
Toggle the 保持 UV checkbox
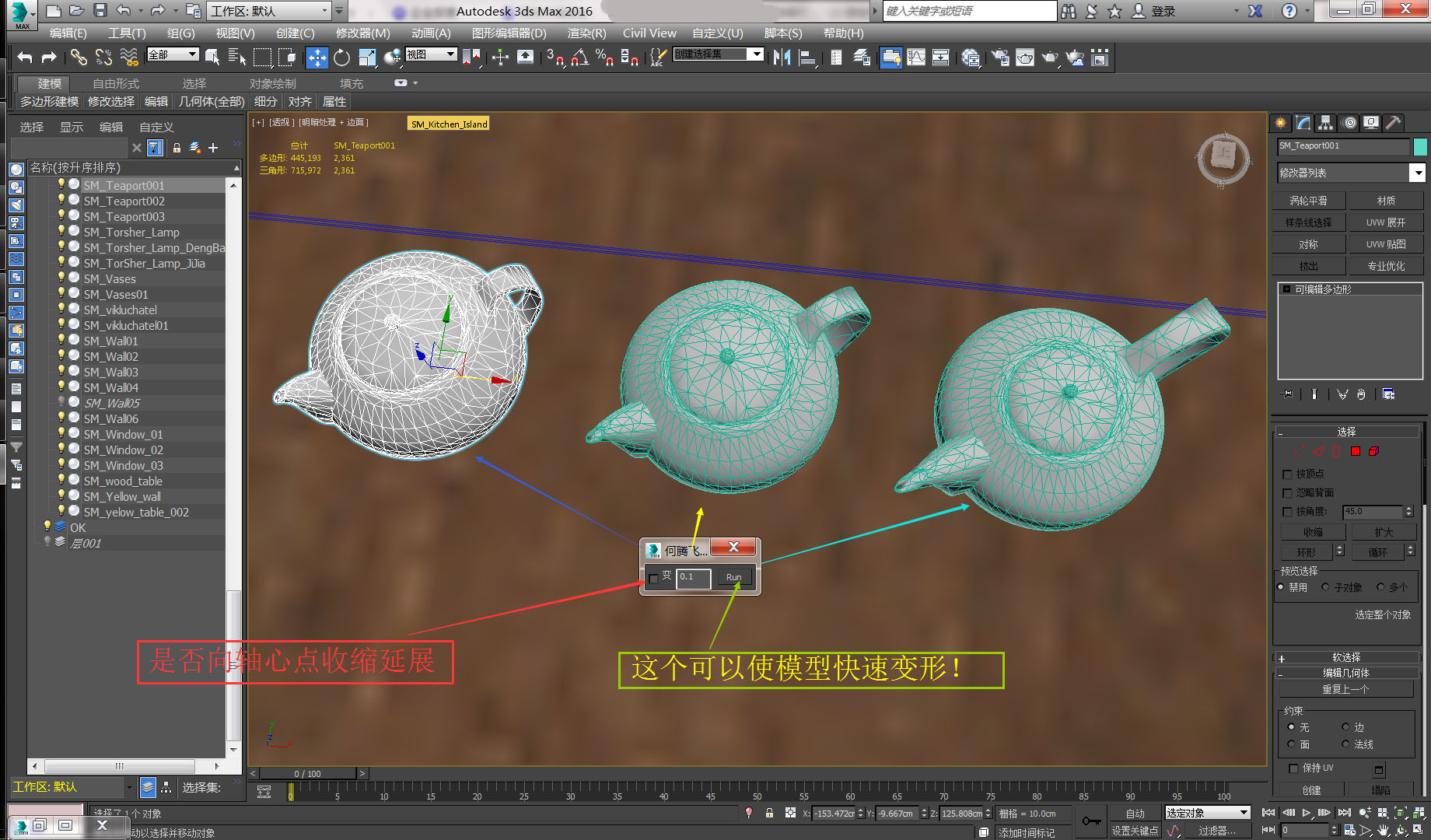[1293, 768]
